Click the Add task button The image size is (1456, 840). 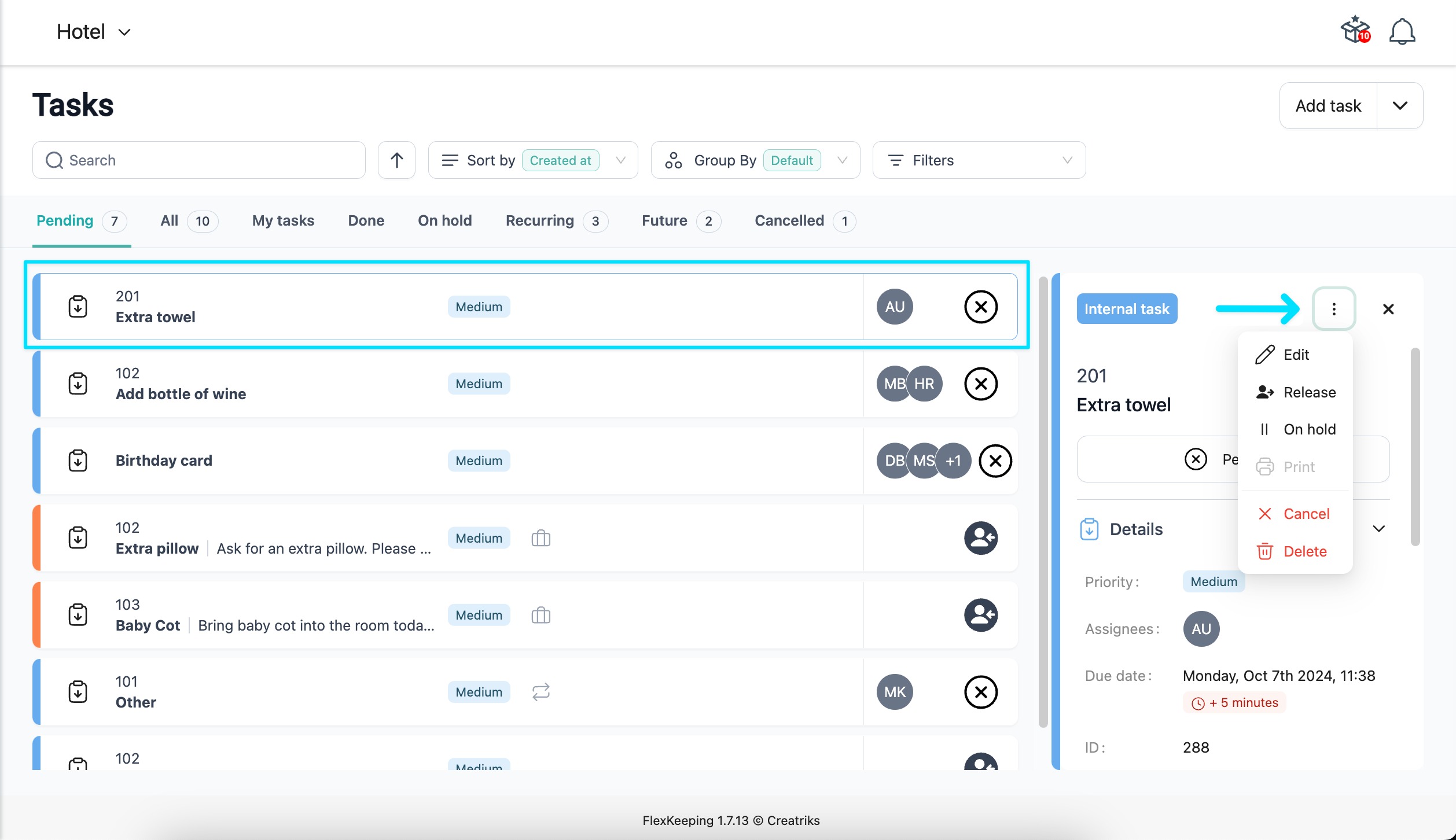click(1328, 106)
